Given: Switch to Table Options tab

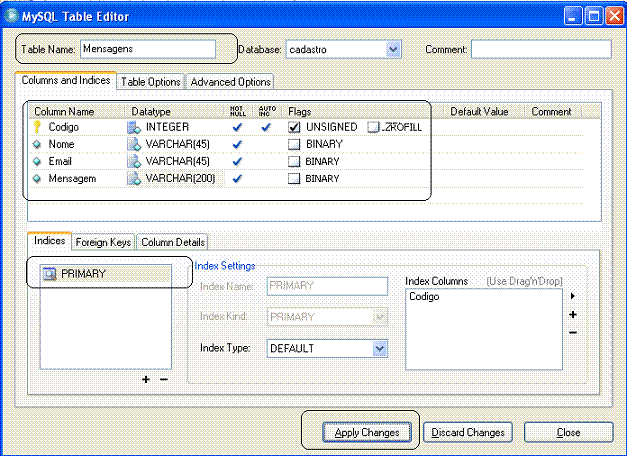Looking at the screenshot, I should tap(151, 82).
